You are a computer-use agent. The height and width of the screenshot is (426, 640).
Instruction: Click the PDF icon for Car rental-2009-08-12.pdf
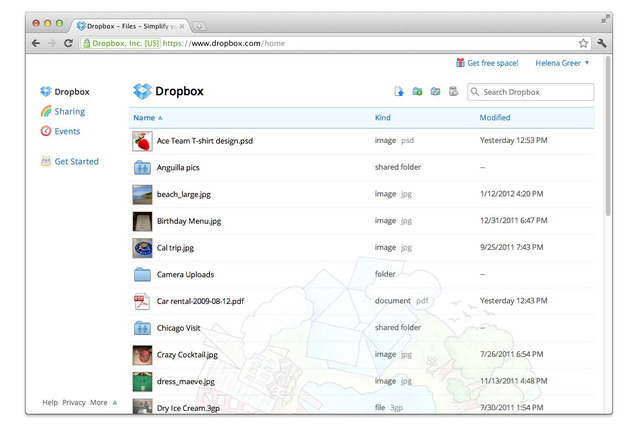(x=142, y=301)
